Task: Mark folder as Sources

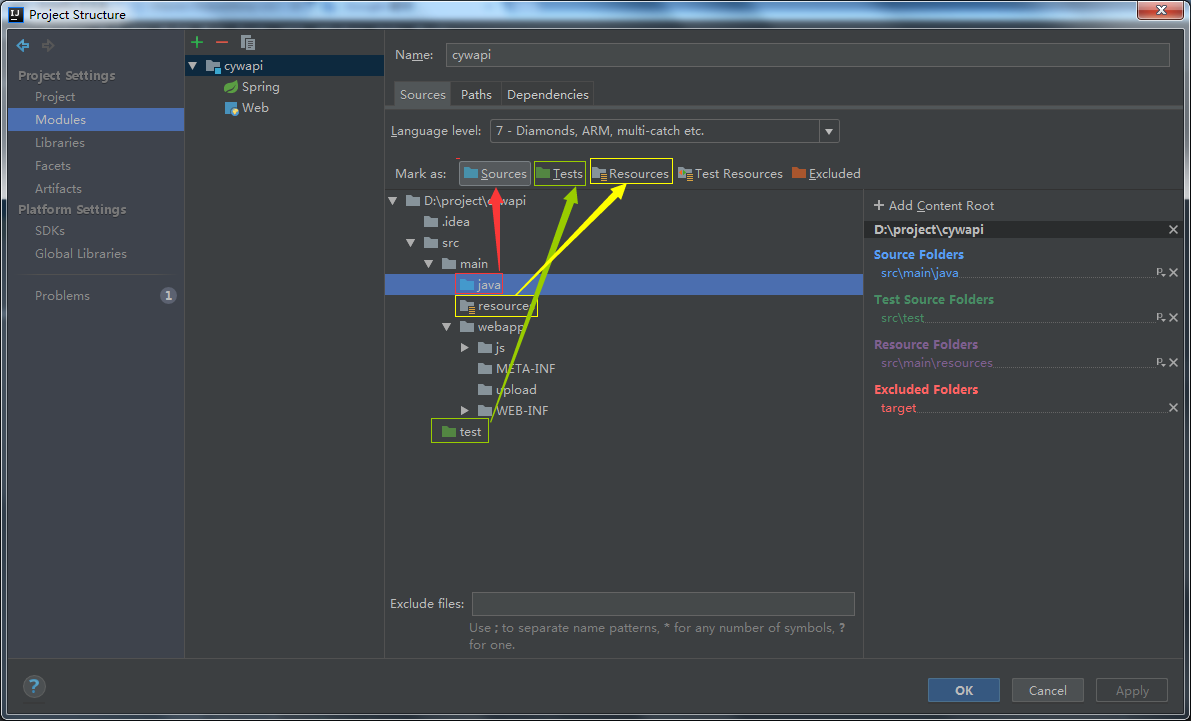Action: pyautogui.click(x=495, y=174)
